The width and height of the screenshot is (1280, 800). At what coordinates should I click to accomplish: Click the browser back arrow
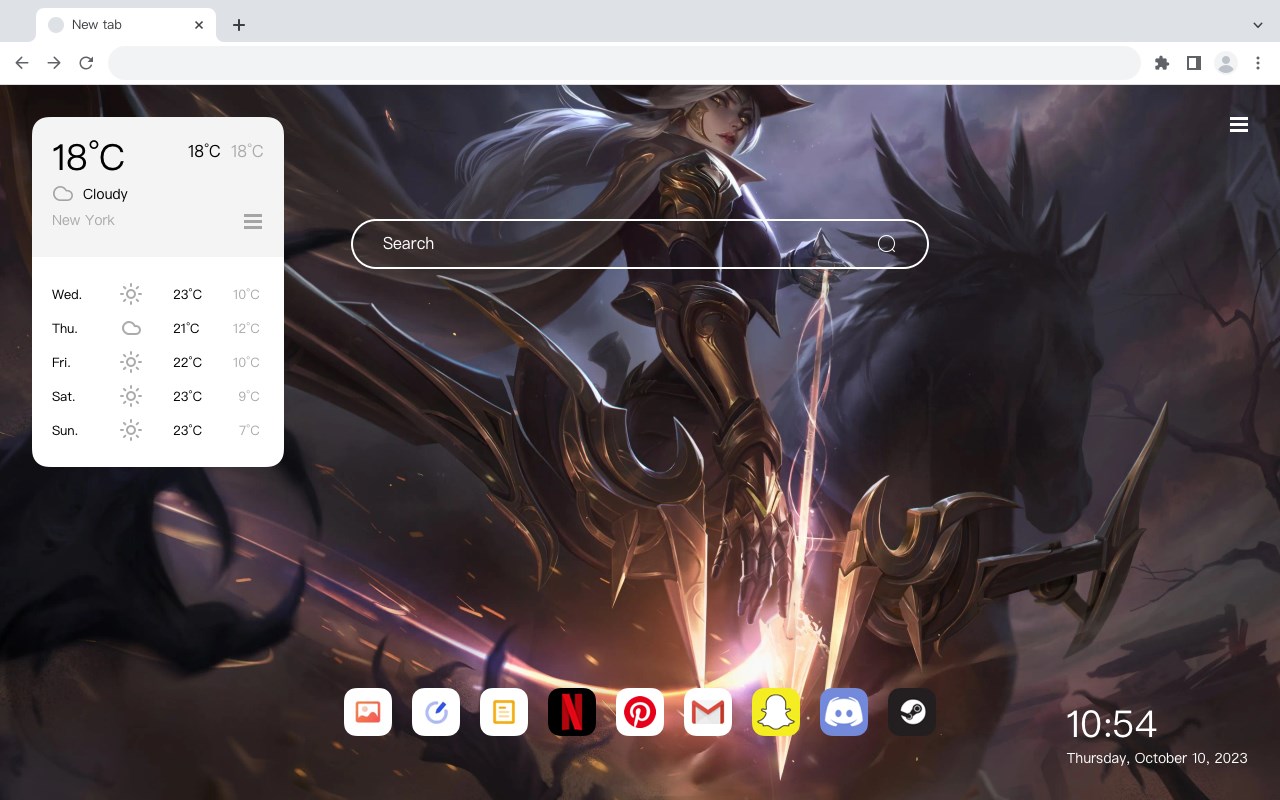pos(22,63)
